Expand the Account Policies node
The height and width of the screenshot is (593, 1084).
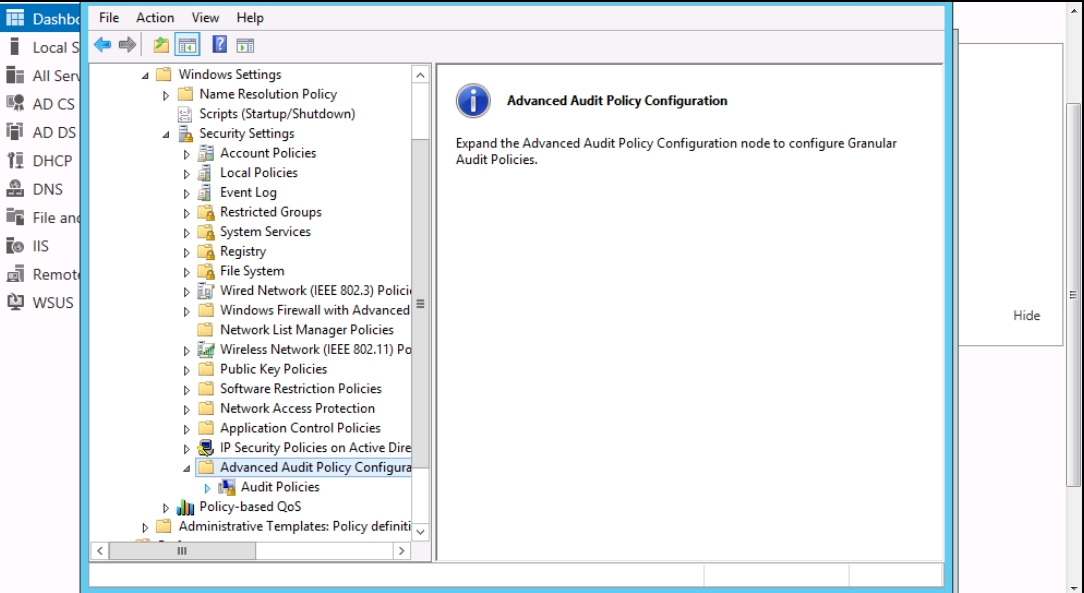point(187,154)
